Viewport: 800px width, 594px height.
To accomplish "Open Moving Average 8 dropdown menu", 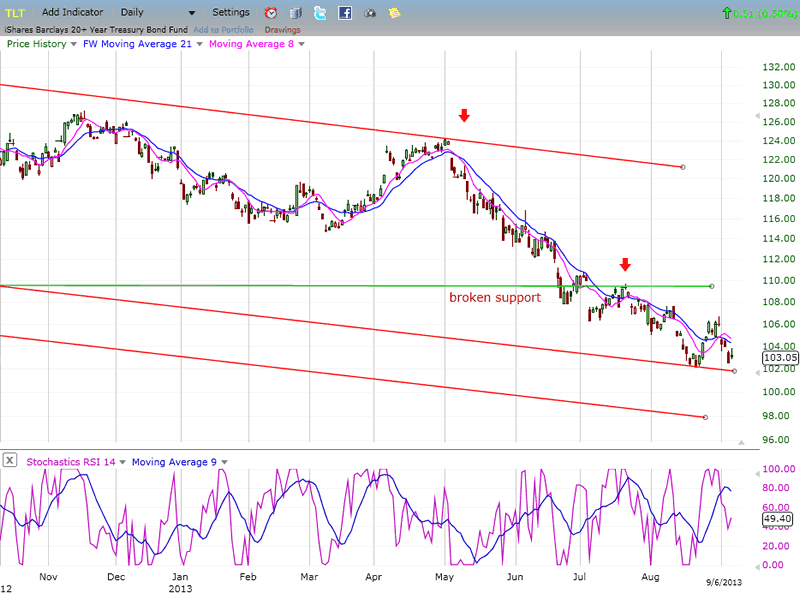I will [x=302, y=44].
